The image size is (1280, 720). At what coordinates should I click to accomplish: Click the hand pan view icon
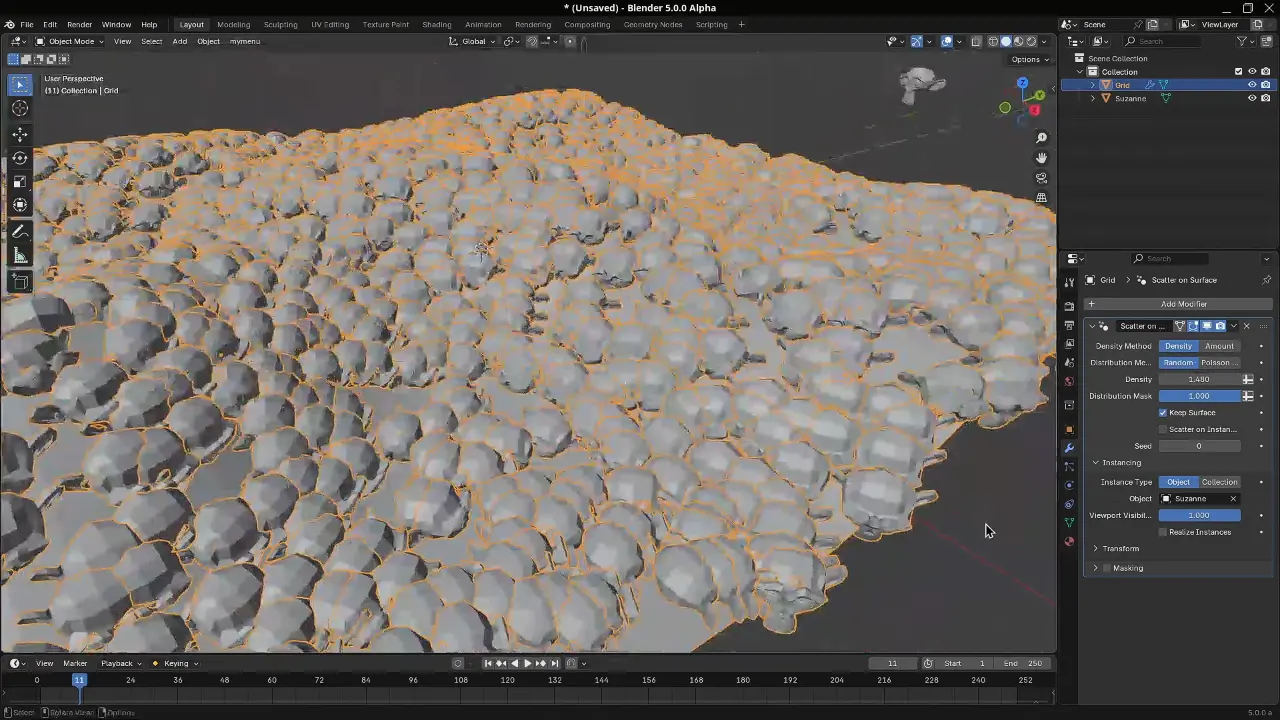point(1041,158)
